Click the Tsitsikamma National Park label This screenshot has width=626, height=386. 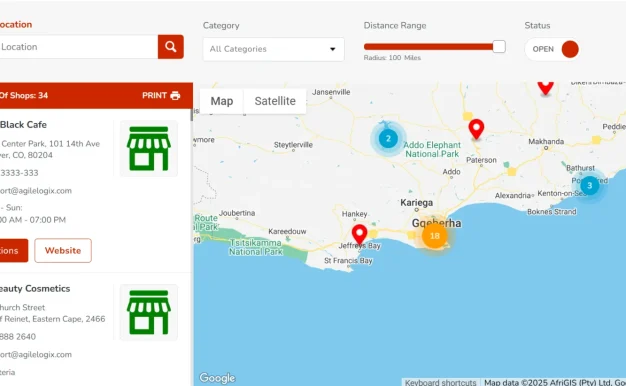pos(256,247)
